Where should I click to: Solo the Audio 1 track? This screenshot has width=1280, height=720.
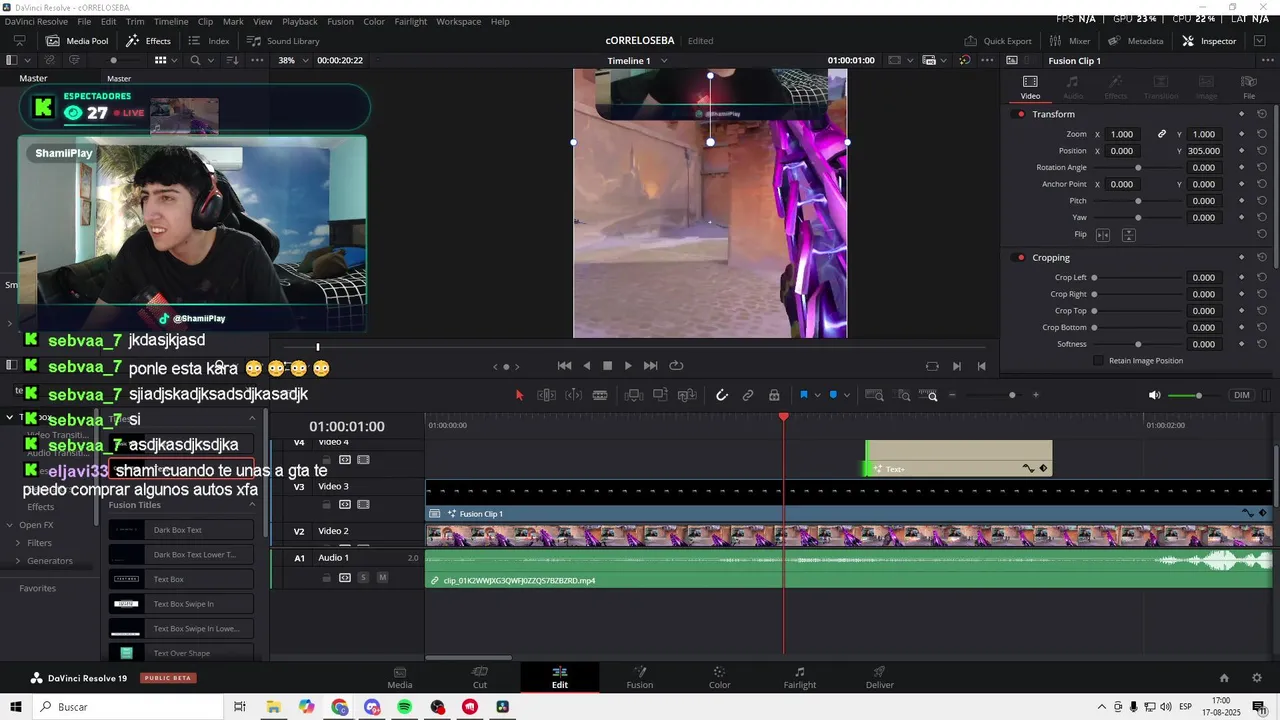coord(364,578)
